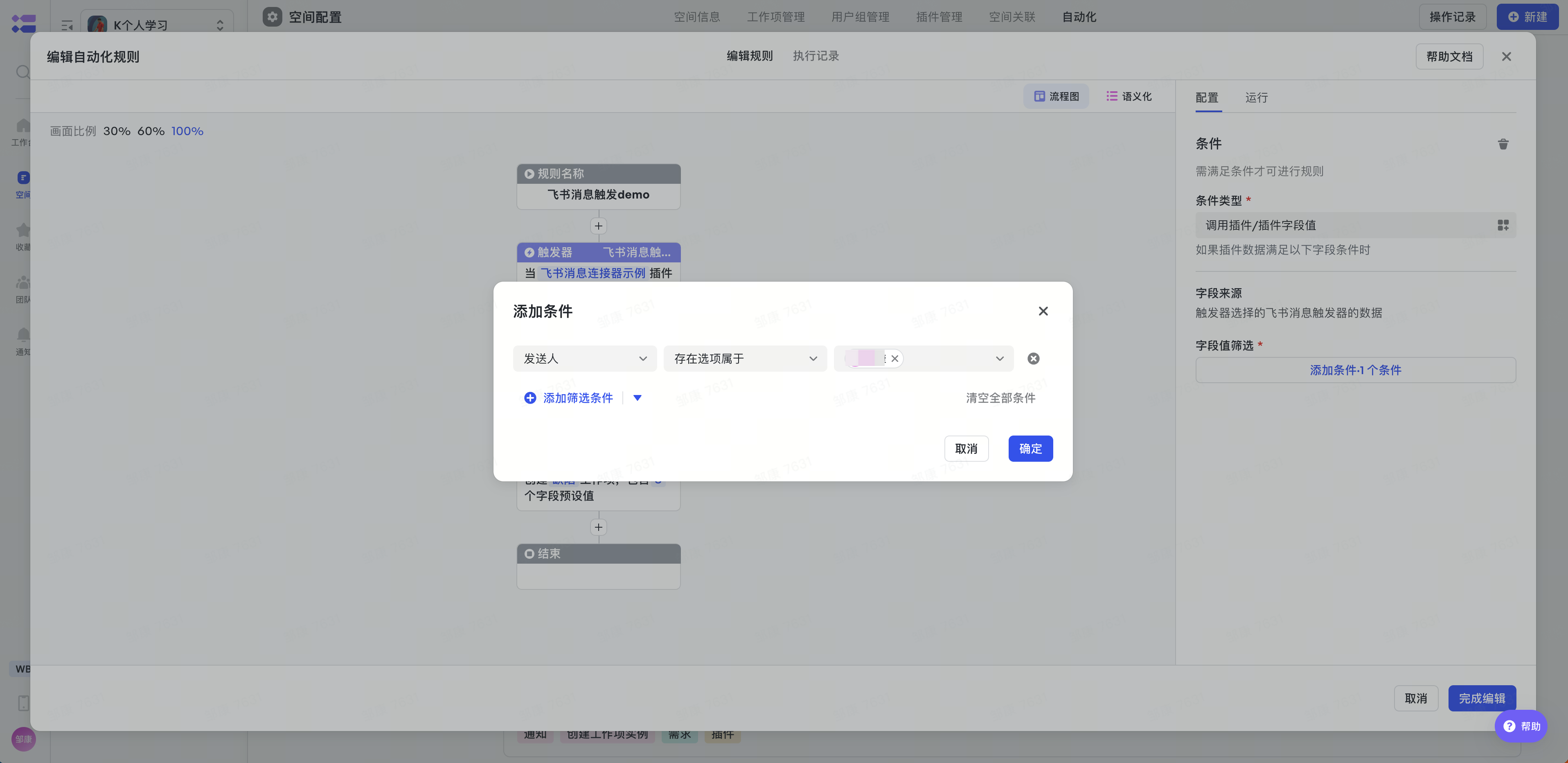Select the 规则名称 node header
The width and height of the screenshot is (1568, 763).
point(598,174)
